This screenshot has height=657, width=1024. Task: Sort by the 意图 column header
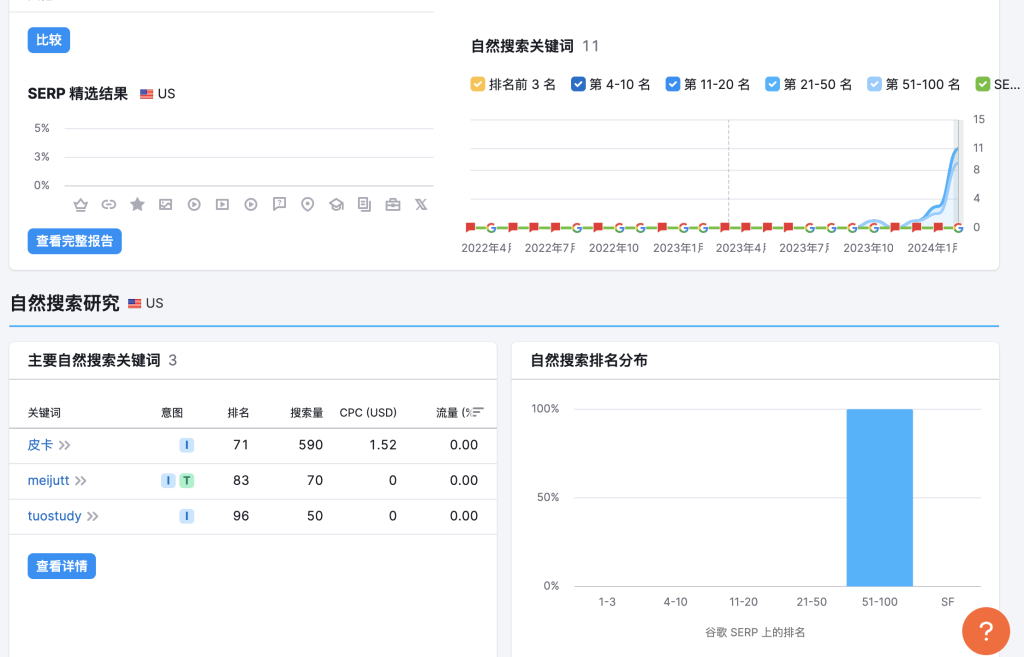[172, 413]
